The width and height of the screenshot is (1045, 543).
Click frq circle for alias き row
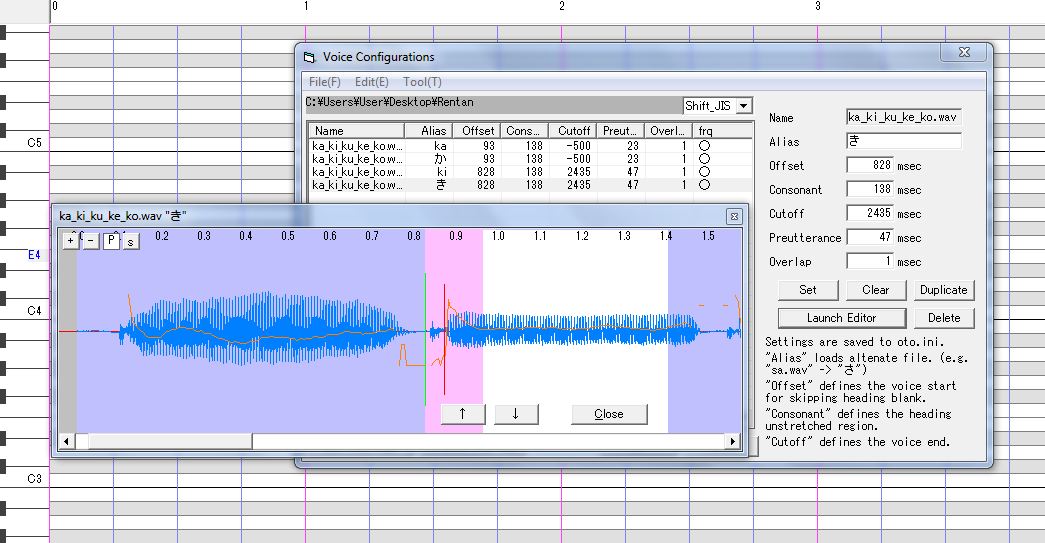(x=704, y=185)
